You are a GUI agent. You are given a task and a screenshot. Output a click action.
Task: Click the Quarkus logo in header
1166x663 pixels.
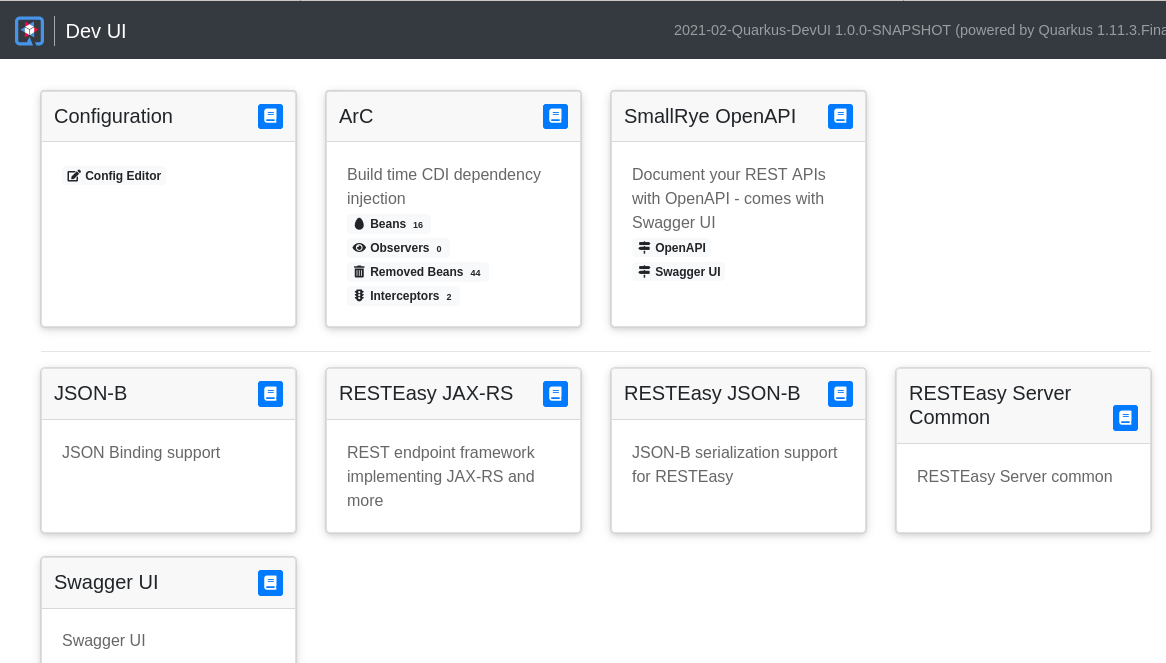tap(30, 31)
